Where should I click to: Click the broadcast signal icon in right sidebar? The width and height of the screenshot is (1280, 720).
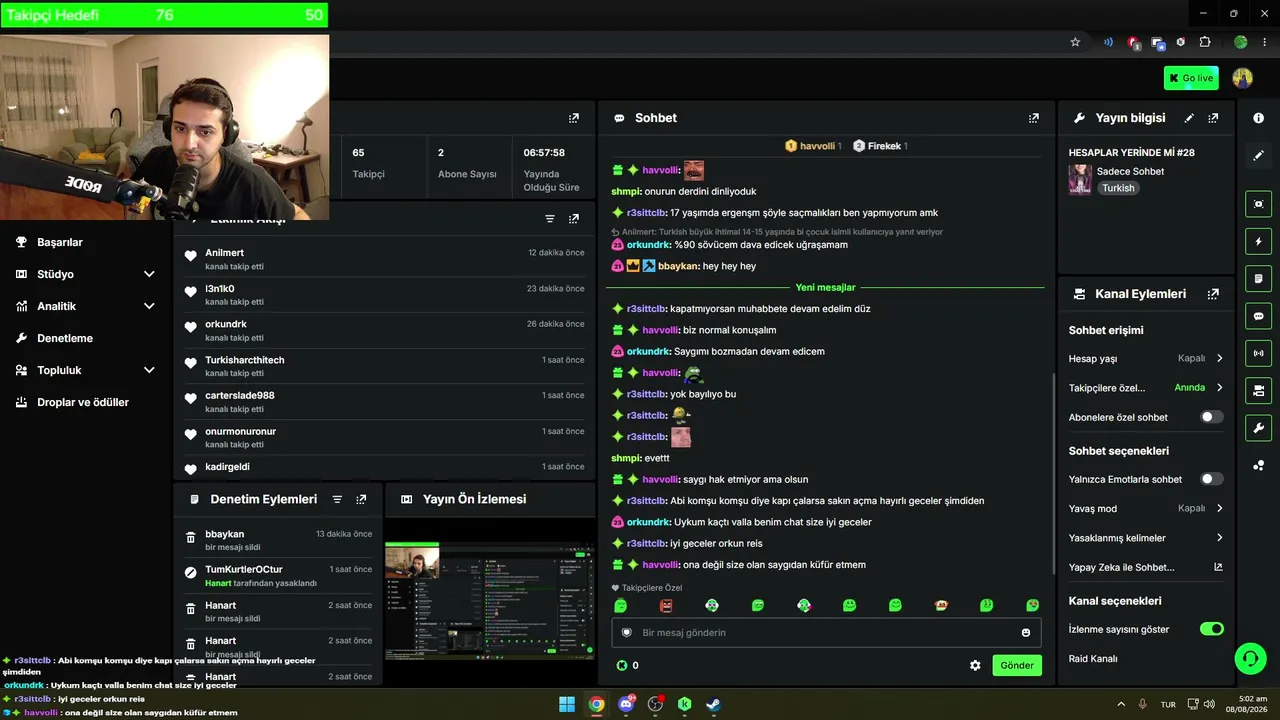pyautogui.click(x=1258, y=353)
